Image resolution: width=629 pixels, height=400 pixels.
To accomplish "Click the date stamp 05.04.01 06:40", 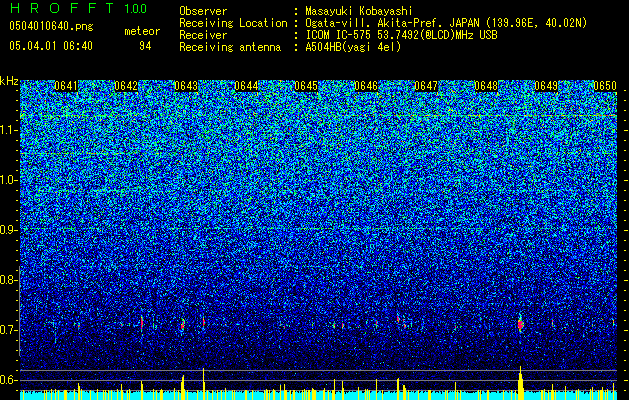I will 51,46.
